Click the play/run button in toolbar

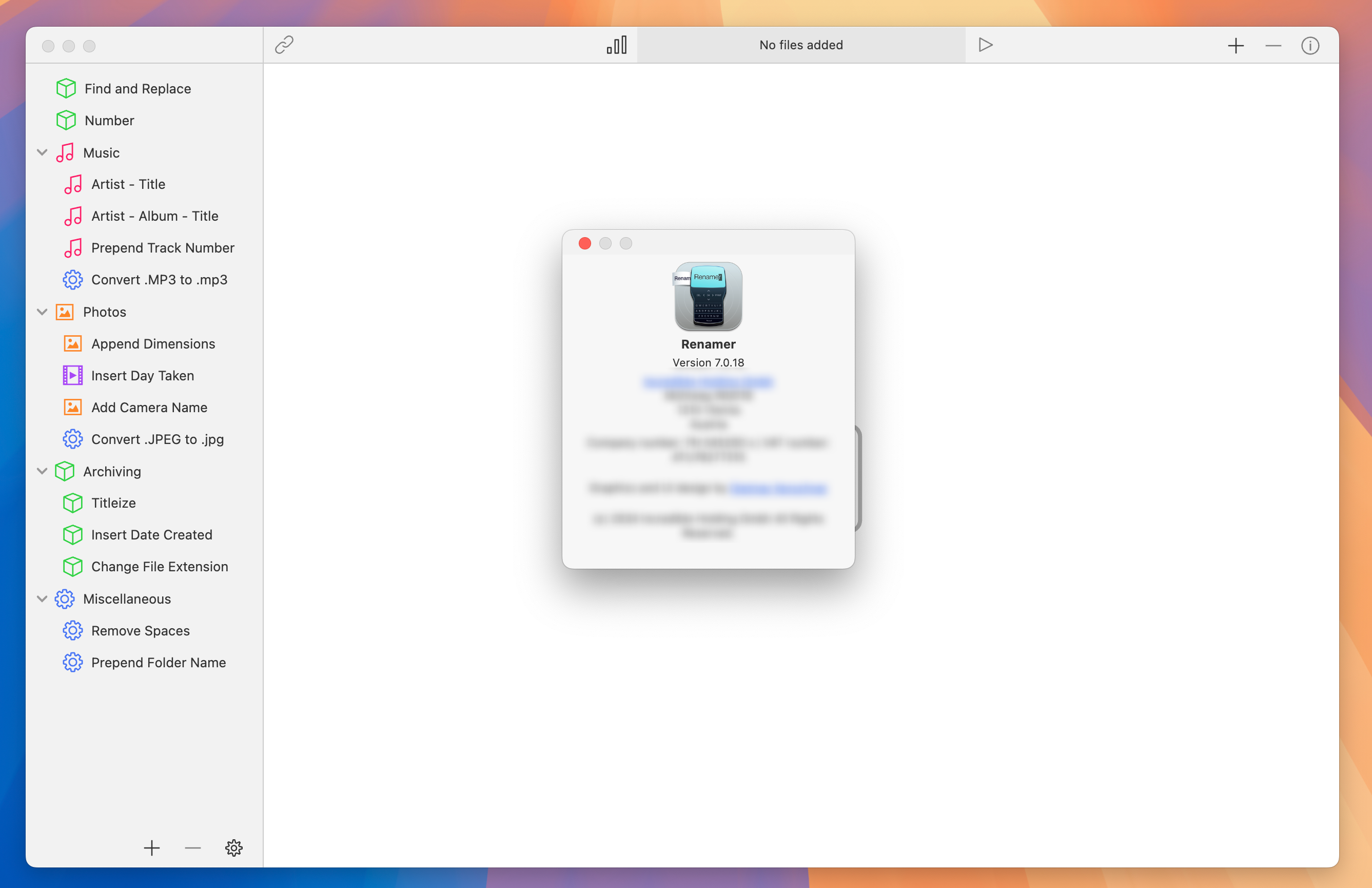985,44
